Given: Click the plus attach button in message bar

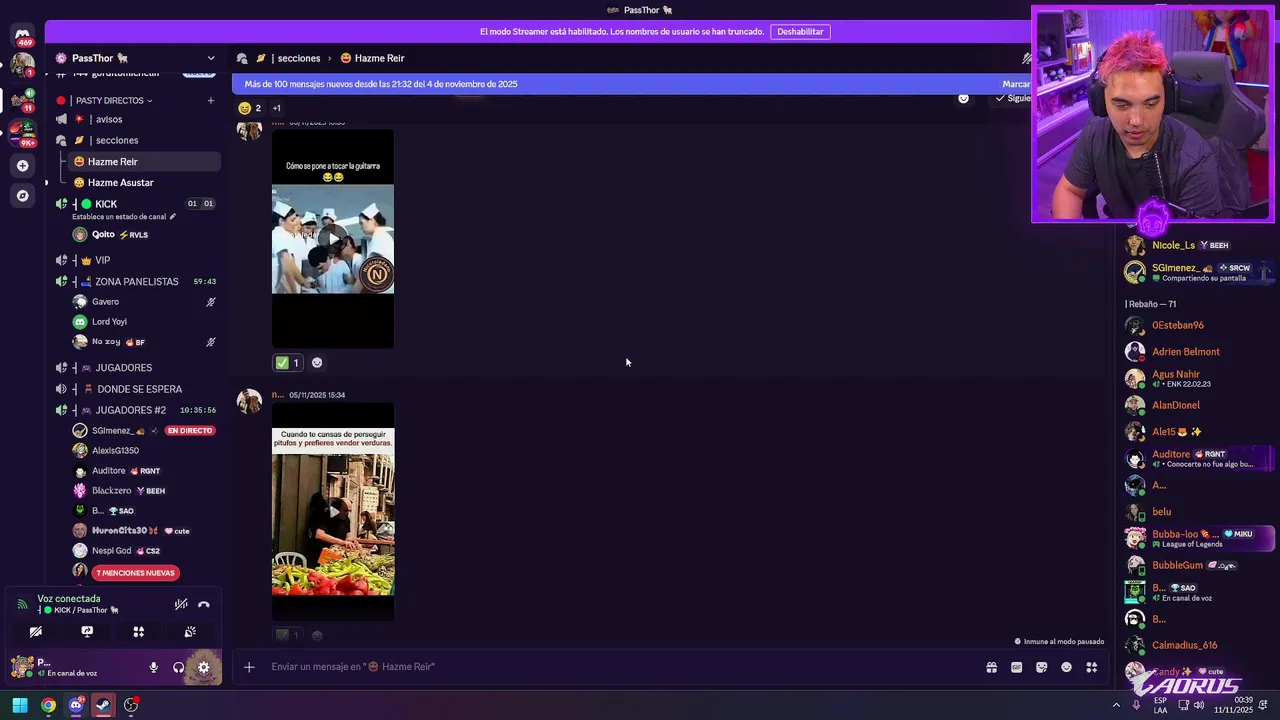Looking at the screenshot, I should pos(249,667).
